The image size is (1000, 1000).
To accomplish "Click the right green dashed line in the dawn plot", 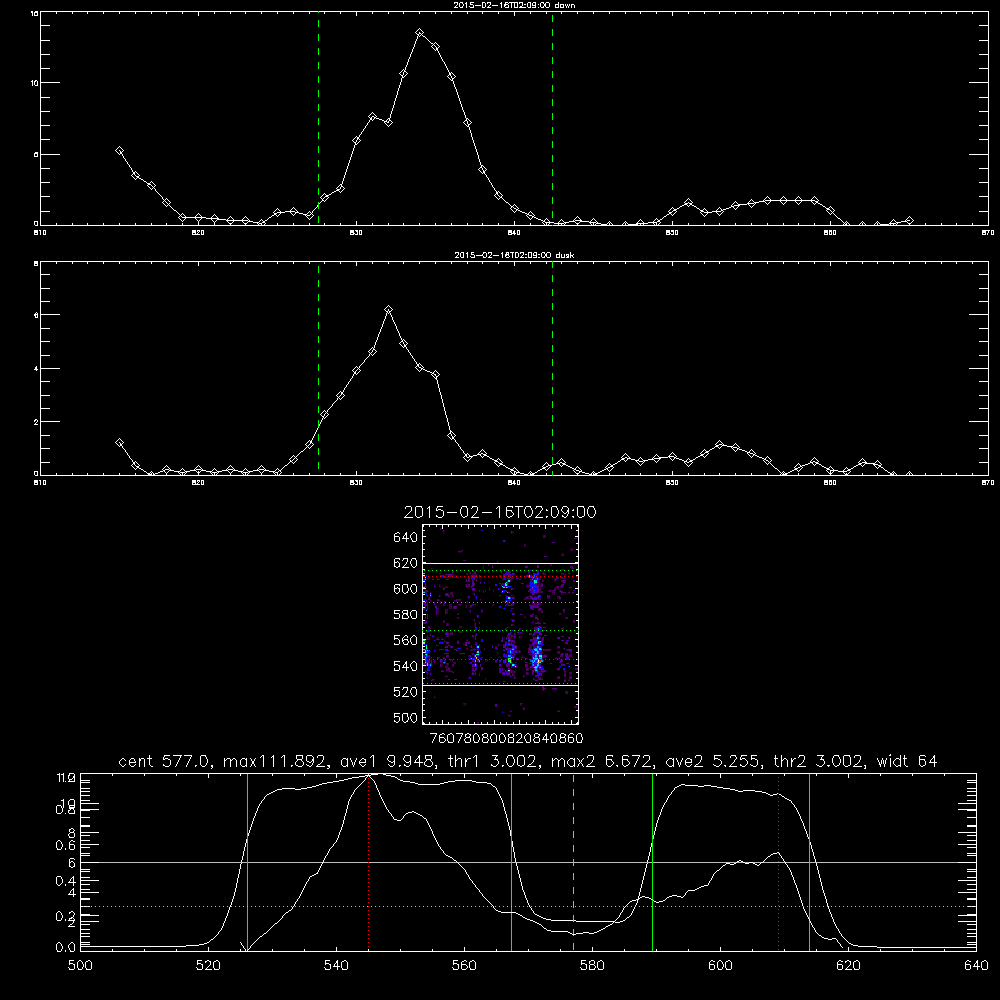I will click(552, 119).
